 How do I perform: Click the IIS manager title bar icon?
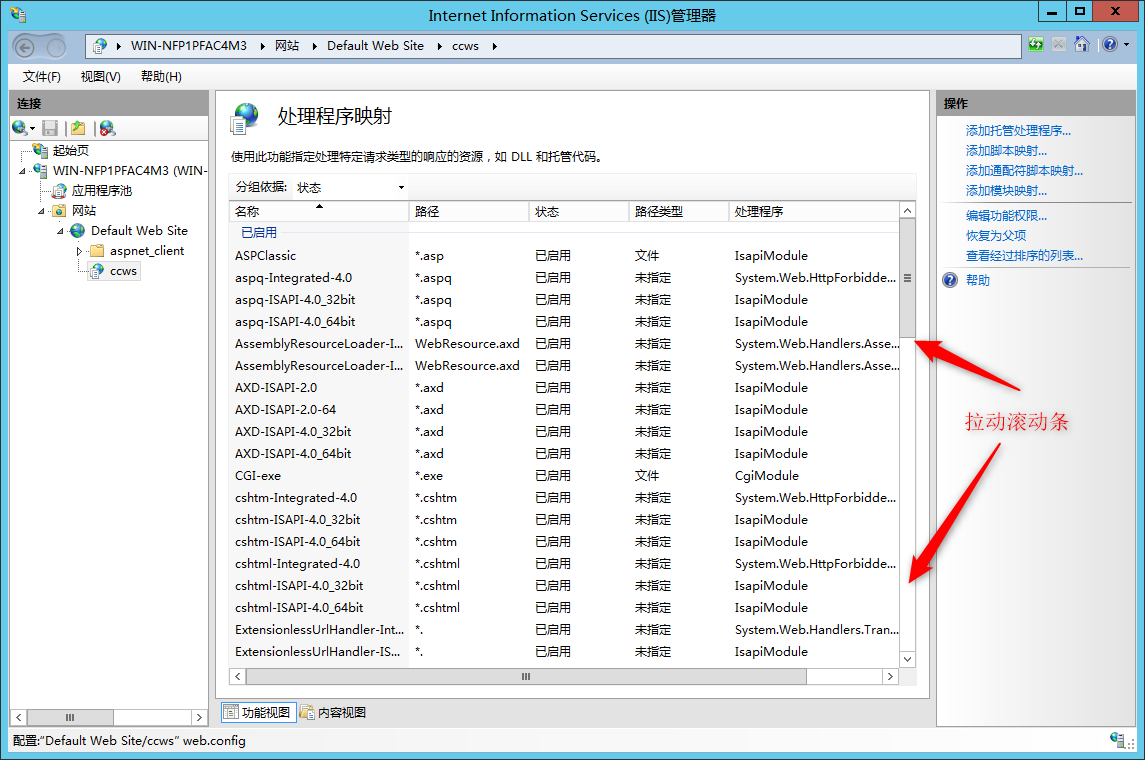click(18, 15)
